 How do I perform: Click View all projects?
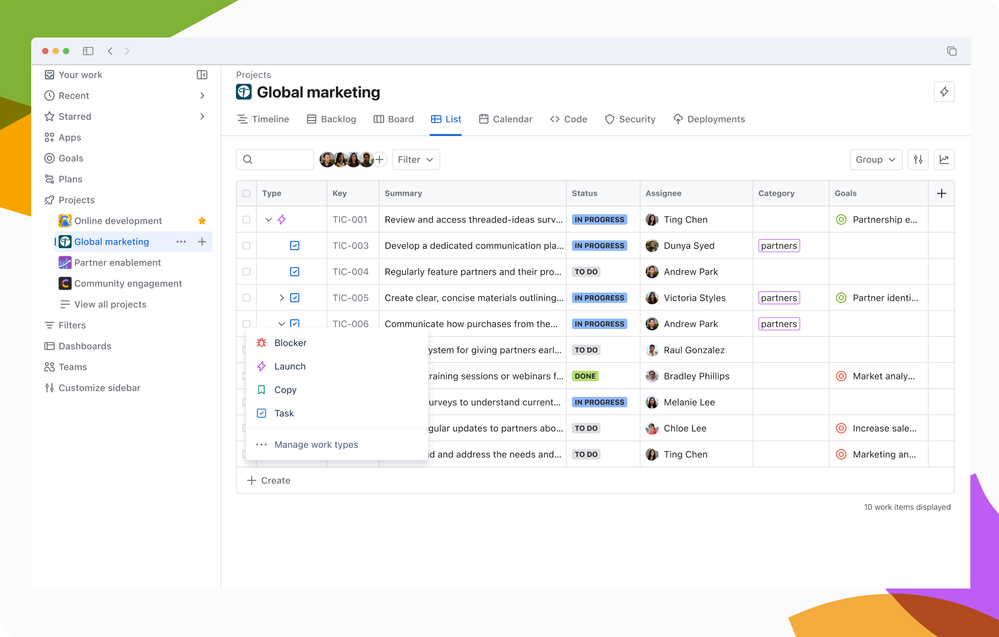103,304
